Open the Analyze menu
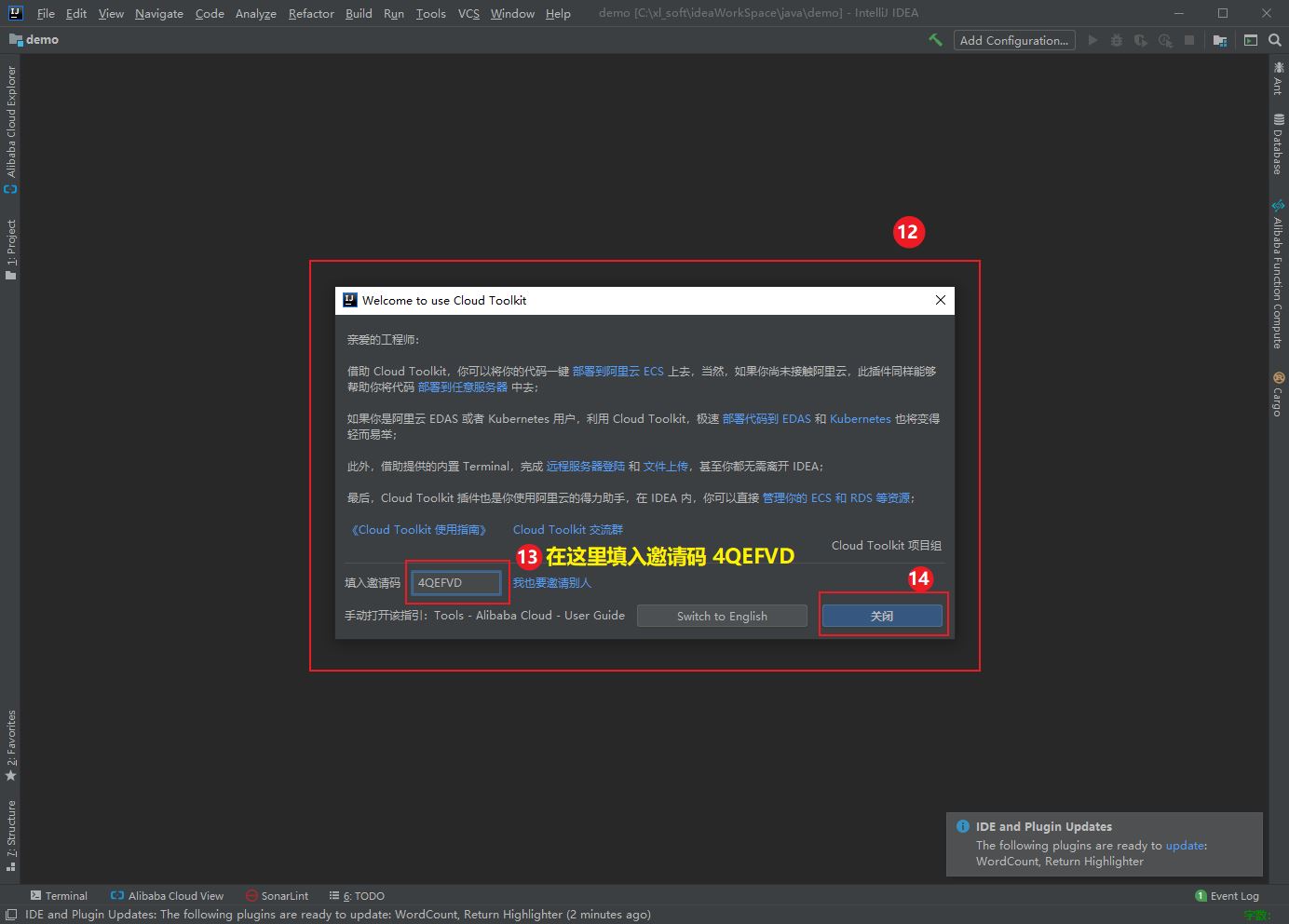The width and height of the screenshot is (1289, 924). point(256,13)
